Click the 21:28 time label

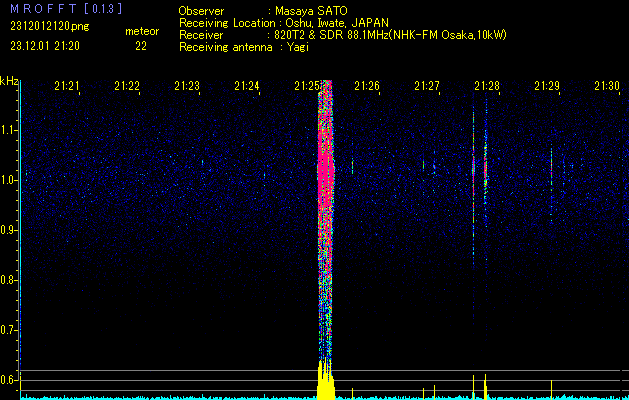tap(487, 87)
